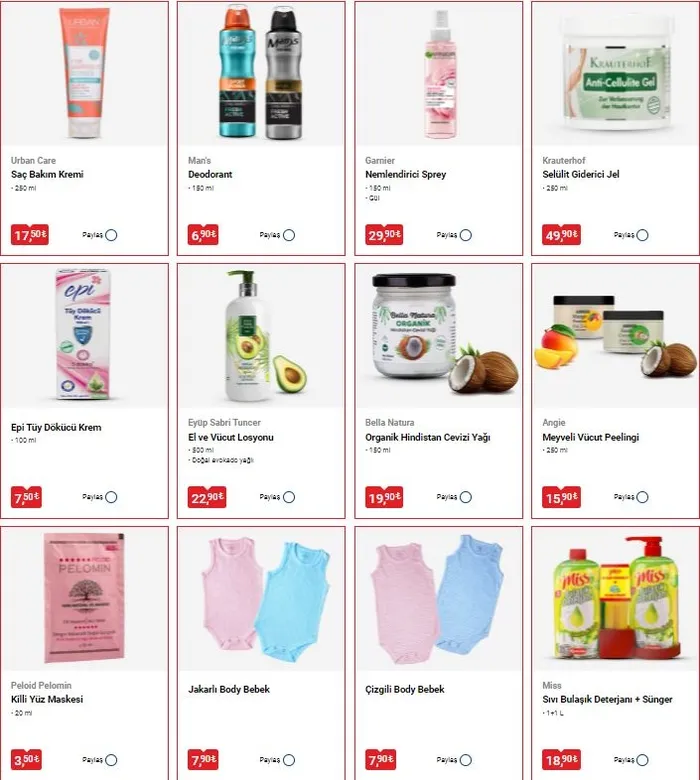Click the 19,90₺ price tag on coconut oil
Screen dimensions: 700x780
384,497
